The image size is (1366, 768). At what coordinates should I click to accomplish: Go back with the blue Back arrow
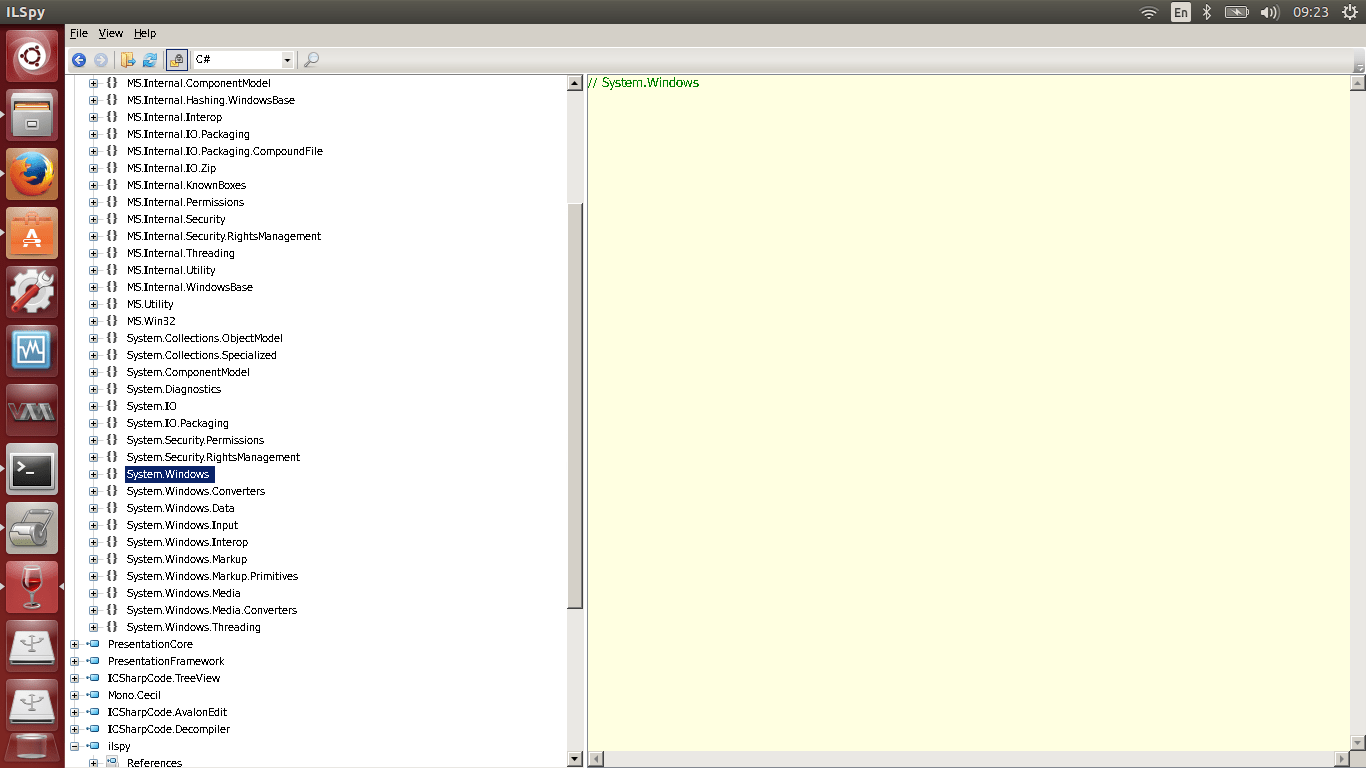click(78, 60)
